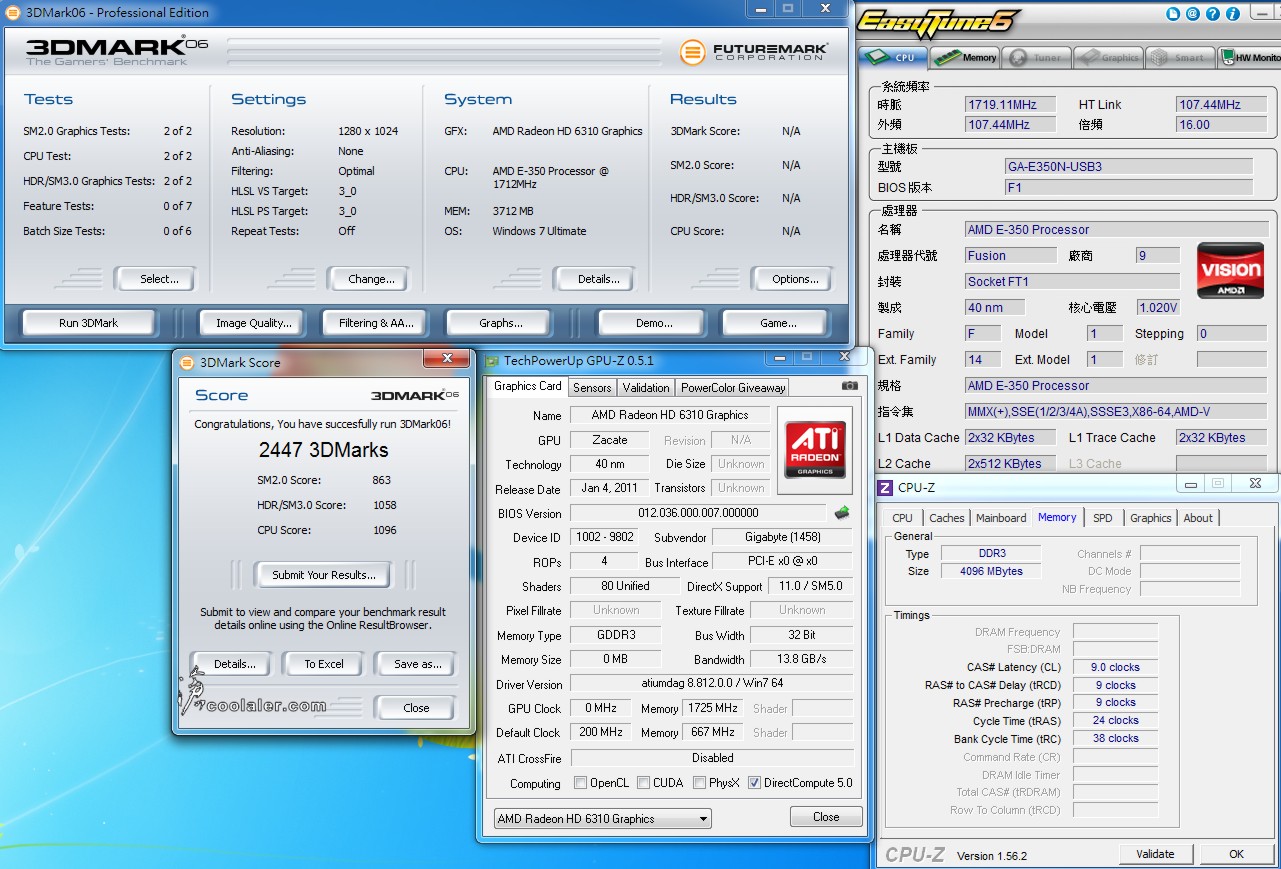Click BIOS Version field in GPU-Z
Screen dimensions: 1281x869
tap(699, 513)
